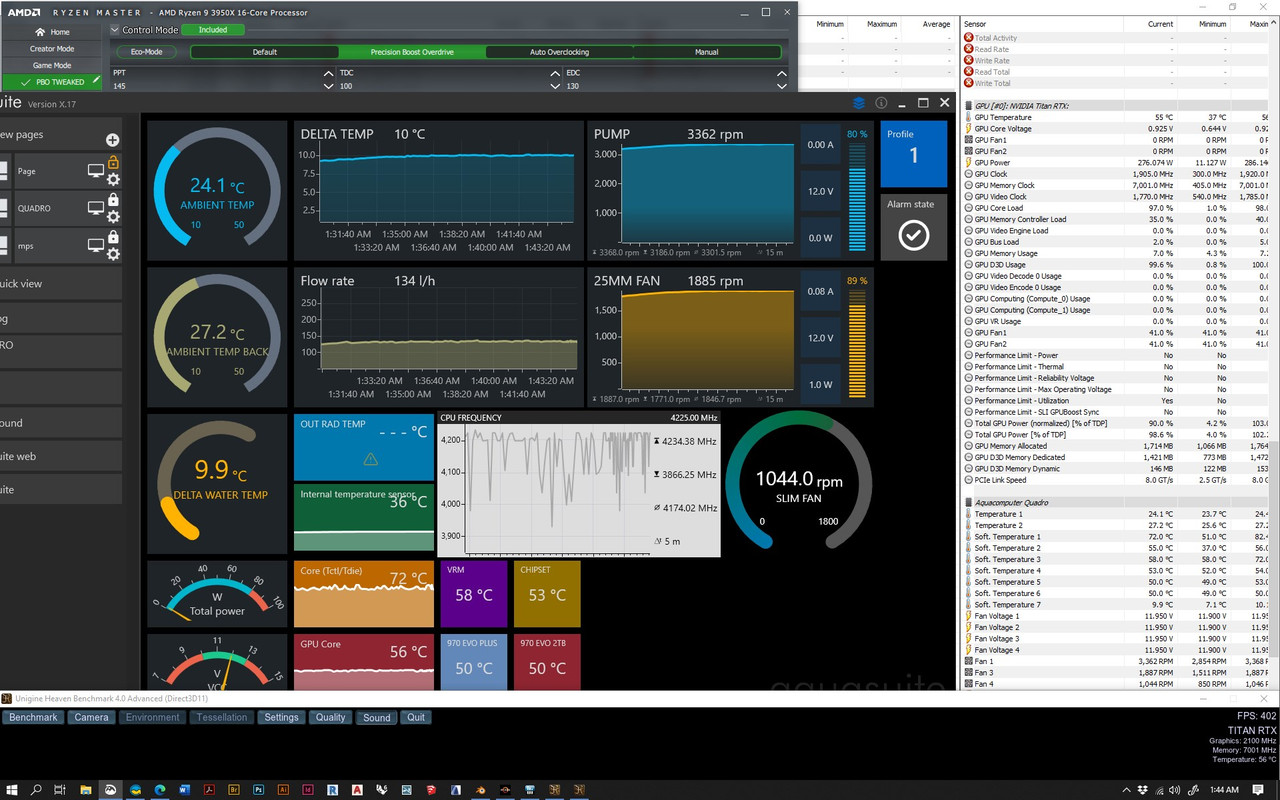The width and height of the screenshot is (1280, 800).
Task: Select Manual control mode
Action: pyautogui.click(x=706, y=51)
